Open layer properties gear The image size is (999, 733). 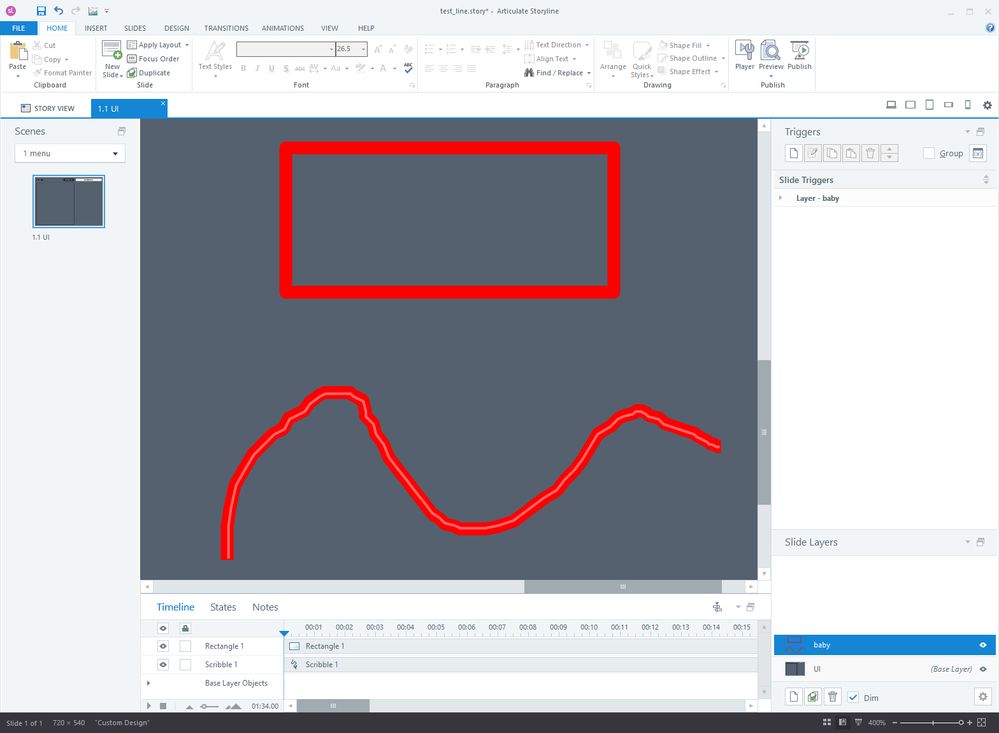pyautogui.click(x=983, y=697)
